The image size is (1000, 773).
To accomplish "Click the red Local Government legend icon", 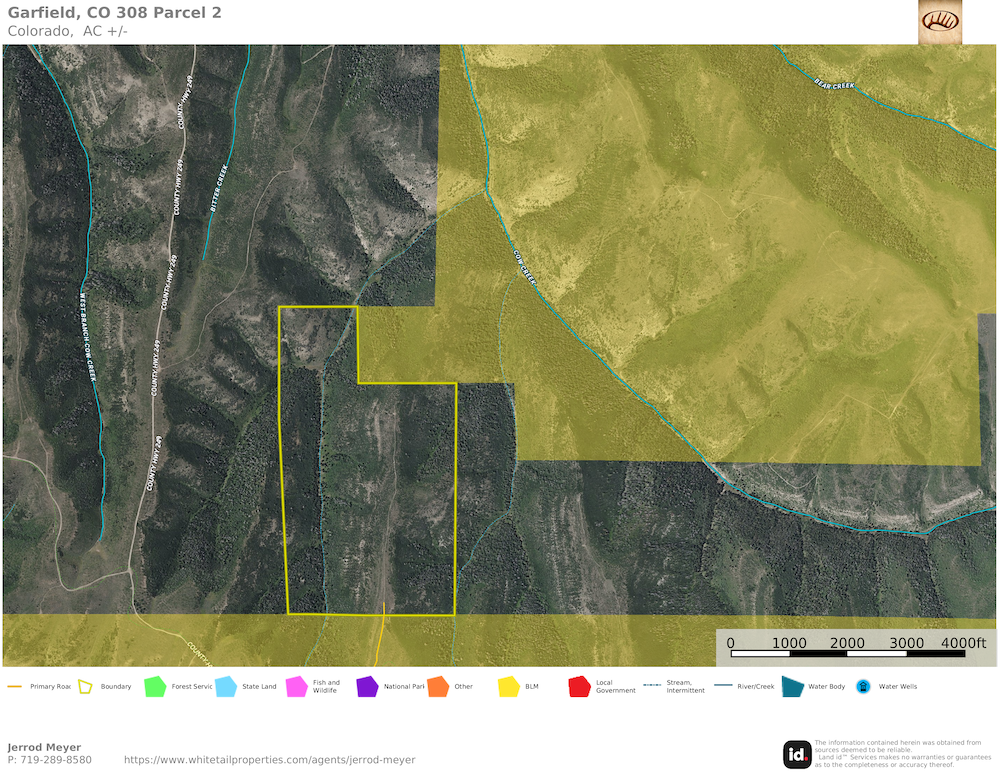I will pyautogui.click(x=579, y=687).
